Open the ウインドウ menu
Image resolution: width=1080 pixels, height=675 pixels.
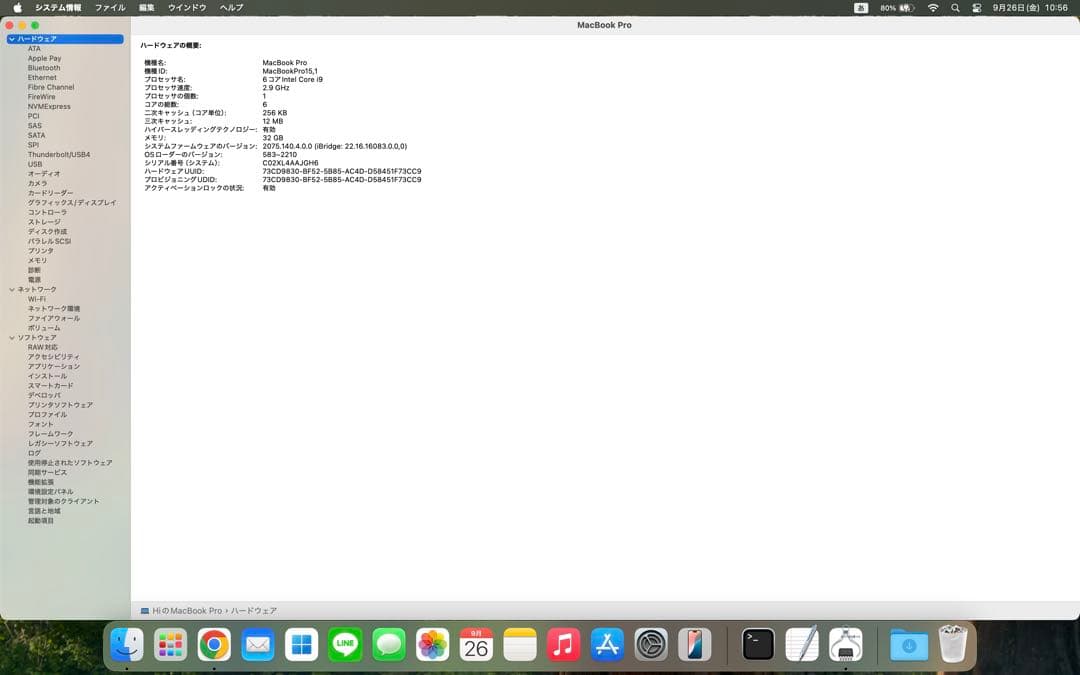(x=187, y=7)
